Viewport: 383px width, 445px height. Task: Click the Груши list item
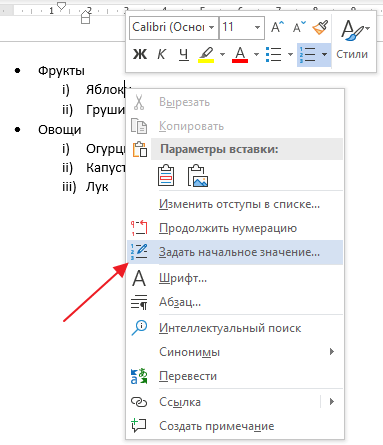coord(105,110)
